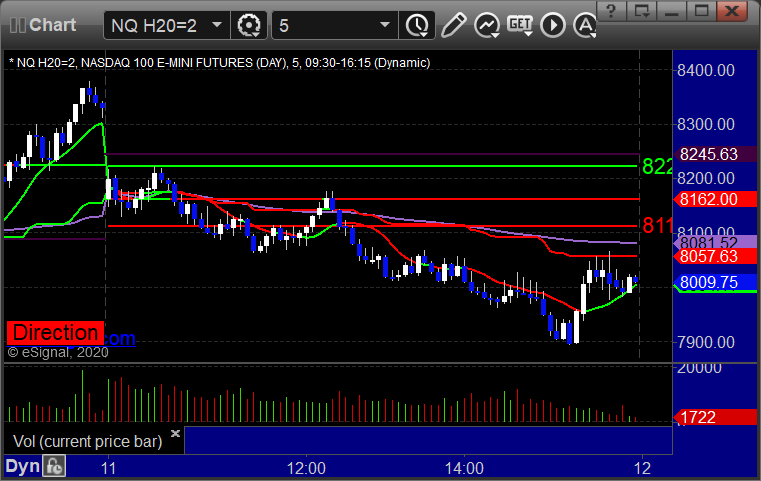Click the question mark help button

coord(611,10)
